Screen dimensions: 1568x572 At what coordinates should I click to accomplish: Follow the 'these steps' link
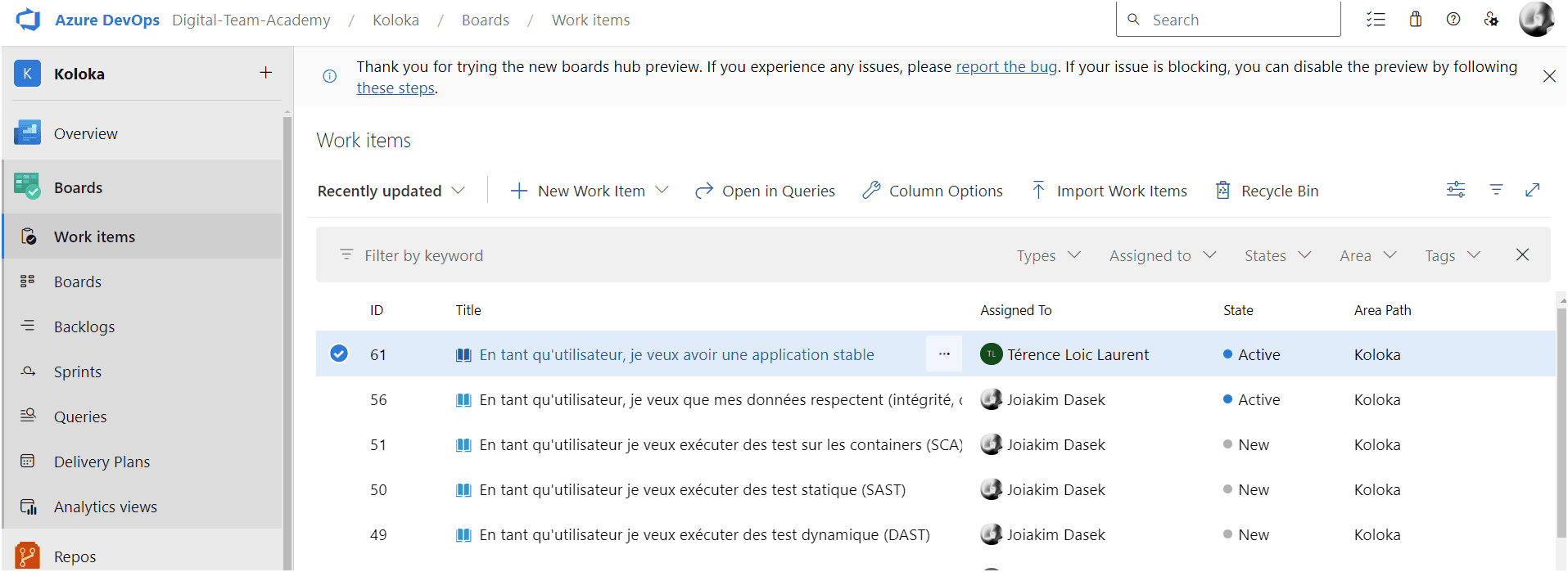click(395, 88)
